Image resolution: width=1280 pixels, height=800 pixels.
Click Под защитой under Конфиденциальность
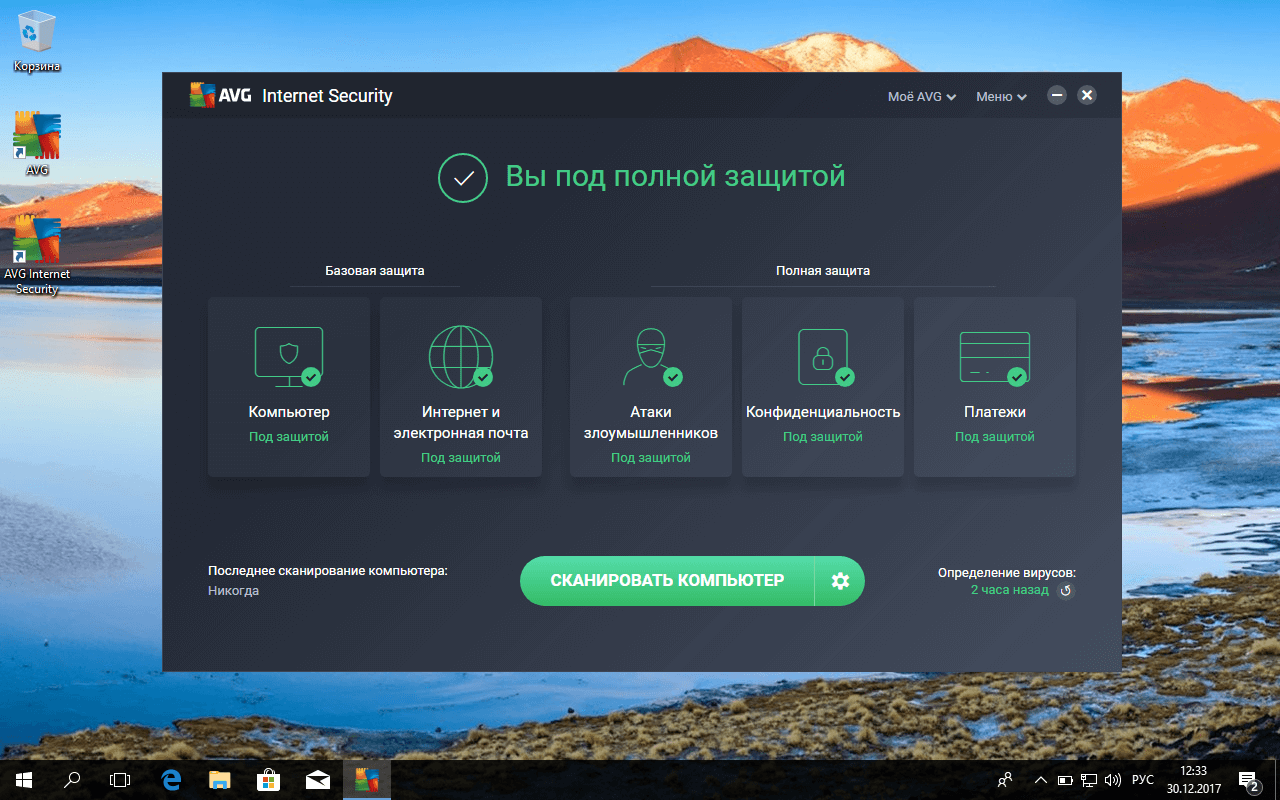coord(823,437)
